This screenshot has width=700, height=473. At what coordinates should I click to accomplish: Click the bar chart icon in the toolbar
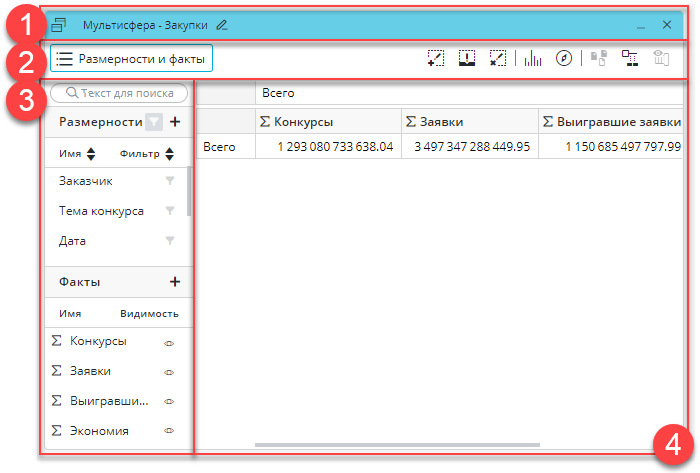coord(532,59)
